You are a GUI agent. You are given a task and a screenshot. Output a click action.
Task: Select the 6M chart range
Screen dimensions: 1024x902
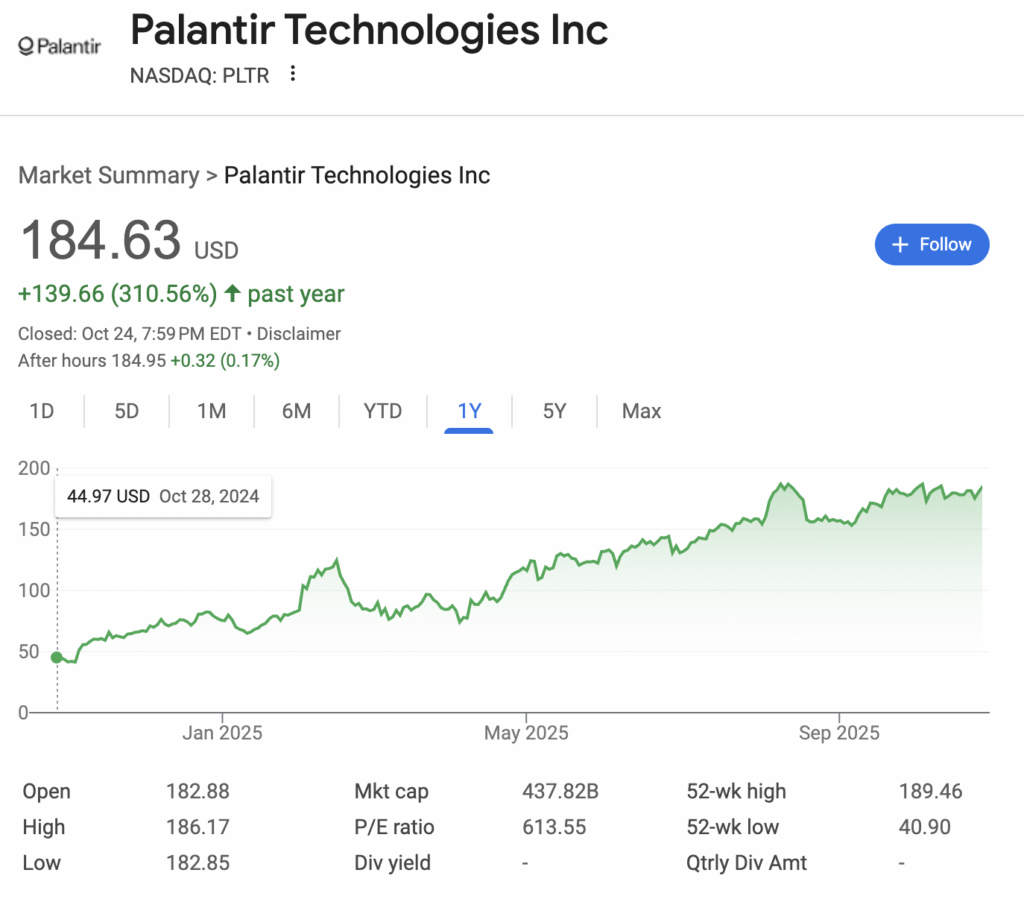coord(296,411)
